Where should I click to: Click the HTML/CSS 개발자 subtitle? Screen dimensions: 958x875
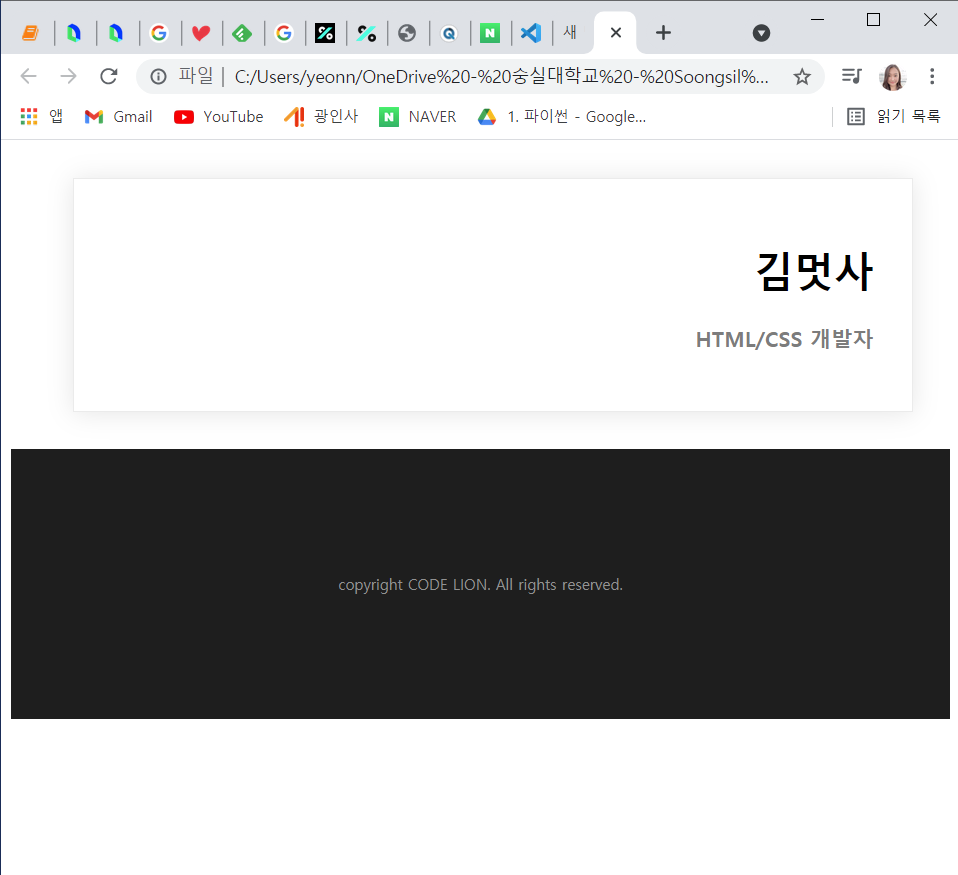tap(784, 339)
